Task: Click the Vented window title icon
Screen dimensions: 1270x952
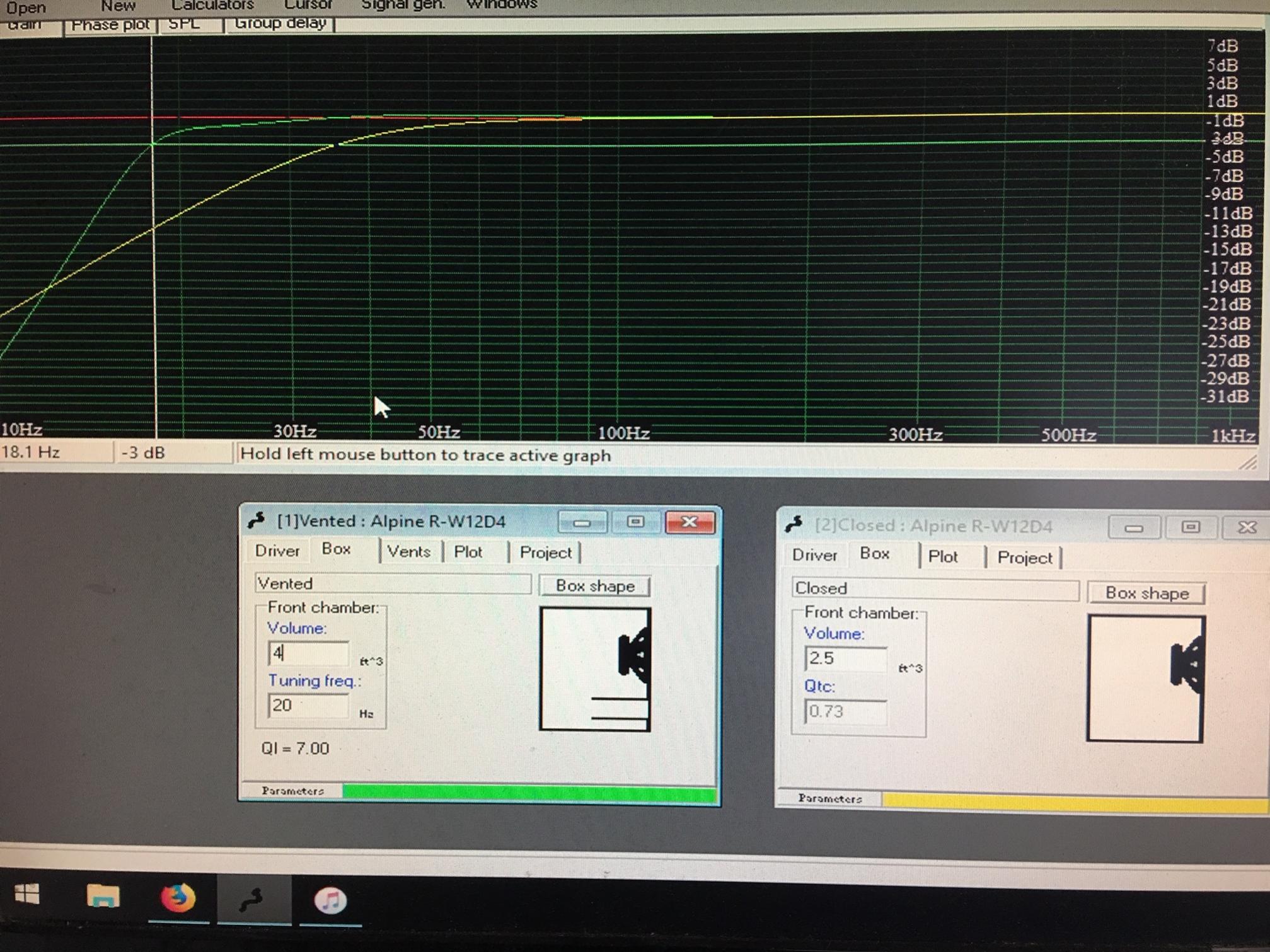Action: [x=256, y=520]
